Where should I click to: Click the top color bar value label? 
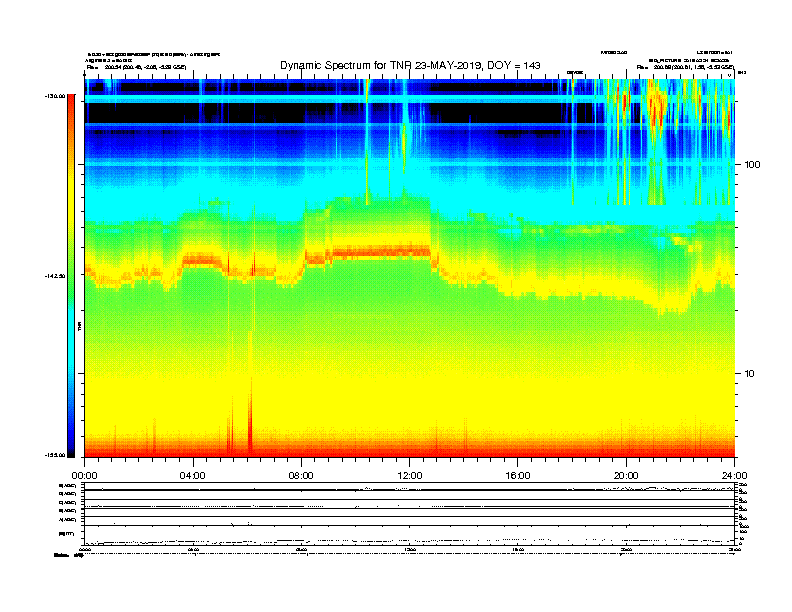55,96
